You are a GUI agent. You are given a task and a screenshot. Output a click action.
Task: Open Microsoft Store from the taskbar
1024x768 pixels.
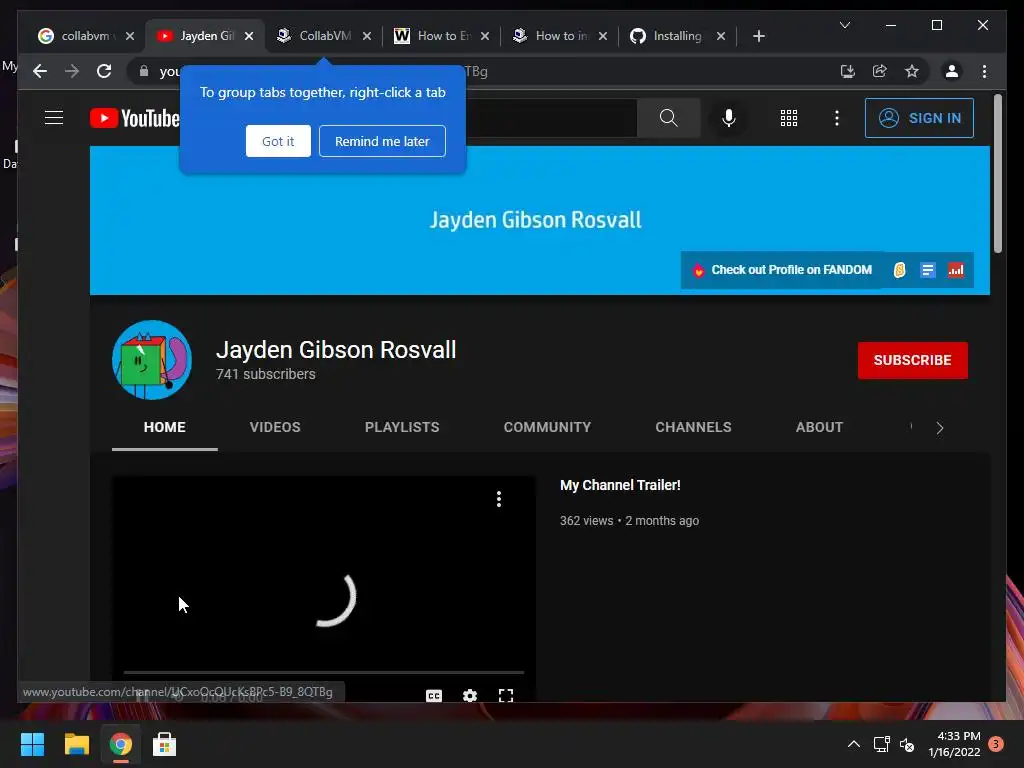164,744
